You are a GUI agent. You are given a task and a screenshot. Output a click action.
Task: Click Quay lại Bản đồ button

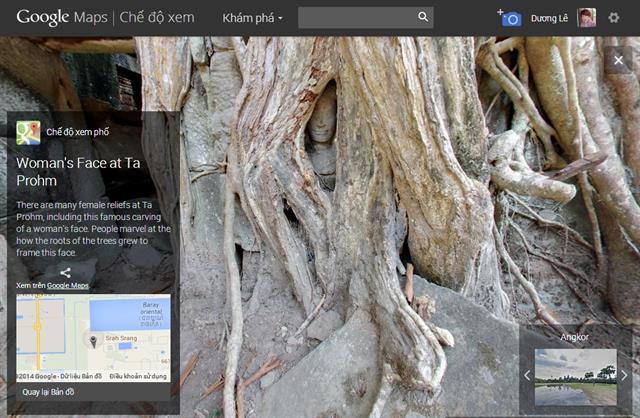click(x=48, y=392)
